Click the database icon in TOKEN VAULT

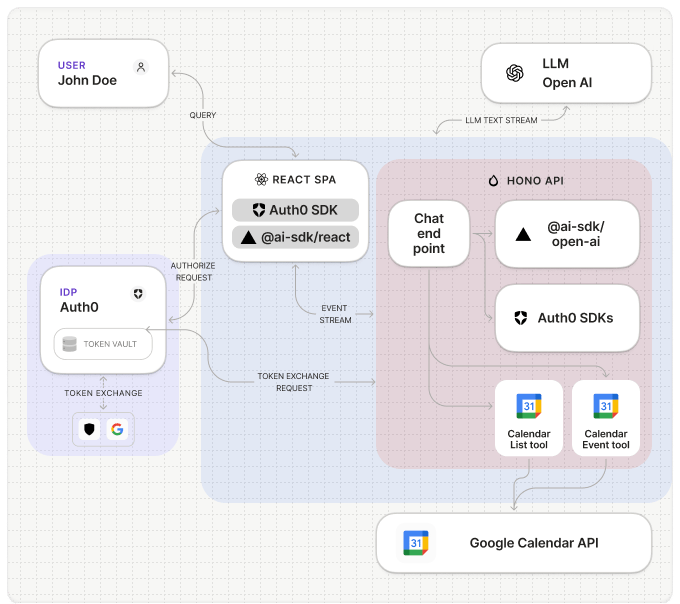pos(69,344)
